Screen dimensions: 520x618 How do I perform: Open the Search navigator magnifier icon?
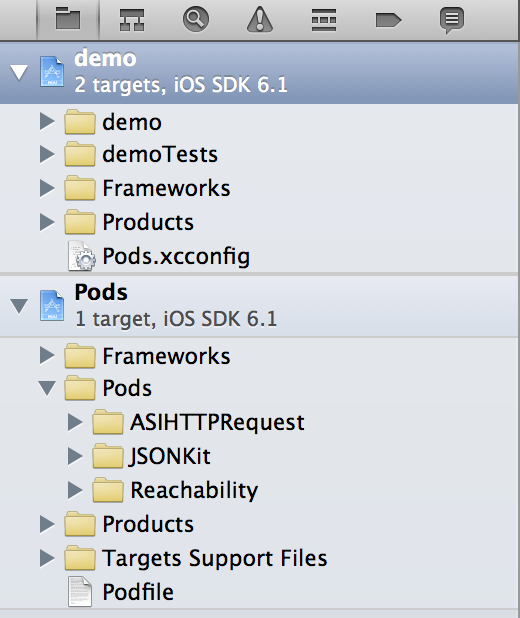[x=196, y=19]
